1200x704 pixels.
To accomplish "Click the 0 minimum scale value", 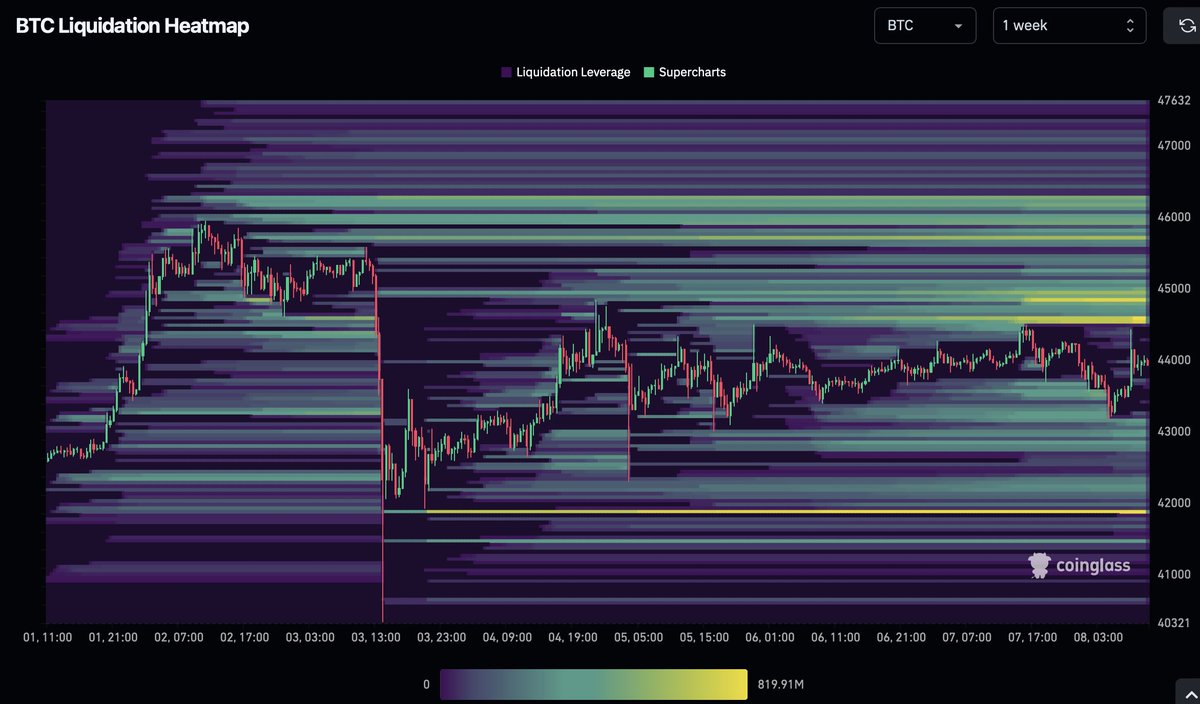I will 426,685.
